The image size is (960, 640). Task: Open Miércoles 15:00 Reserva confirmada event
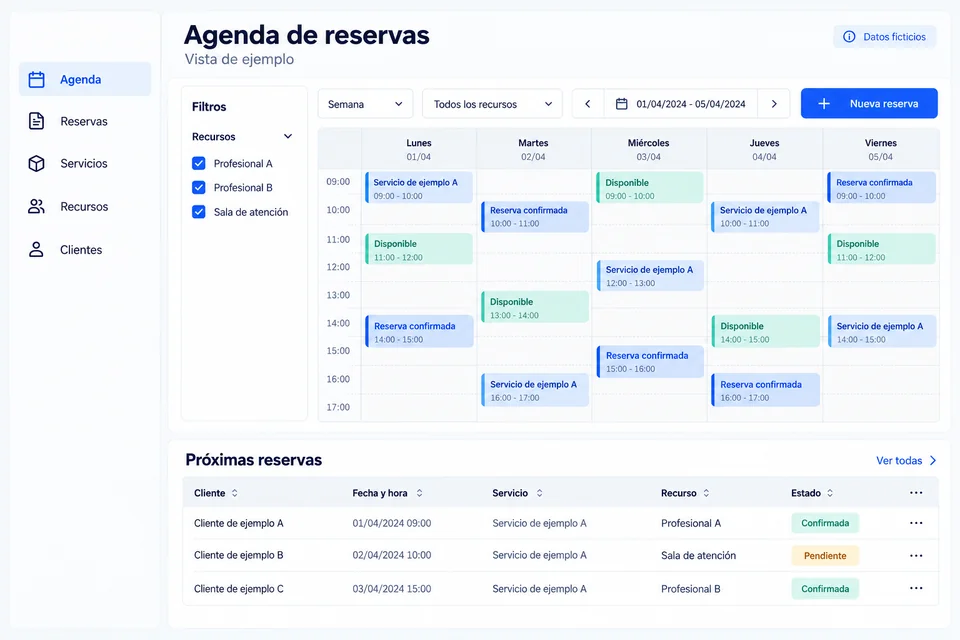coord(650,361)
